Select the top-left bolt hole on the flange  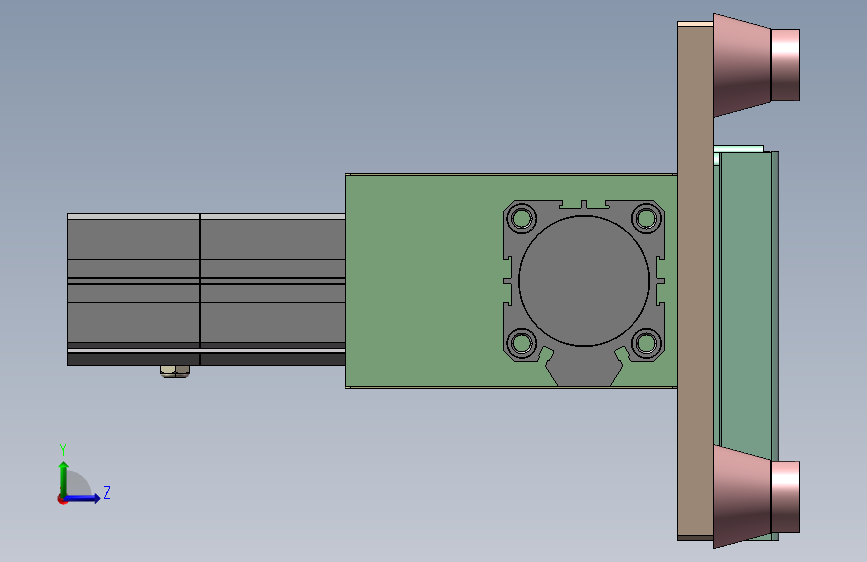click(521, 218)
